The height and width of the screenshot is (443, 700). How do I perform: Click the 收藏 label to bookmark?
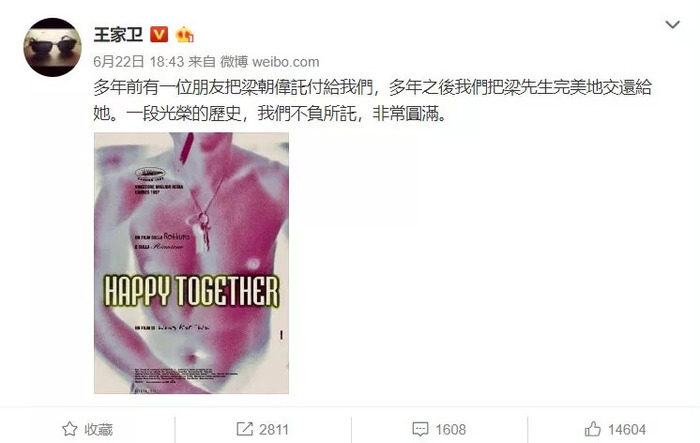click(x=99, y=430)
